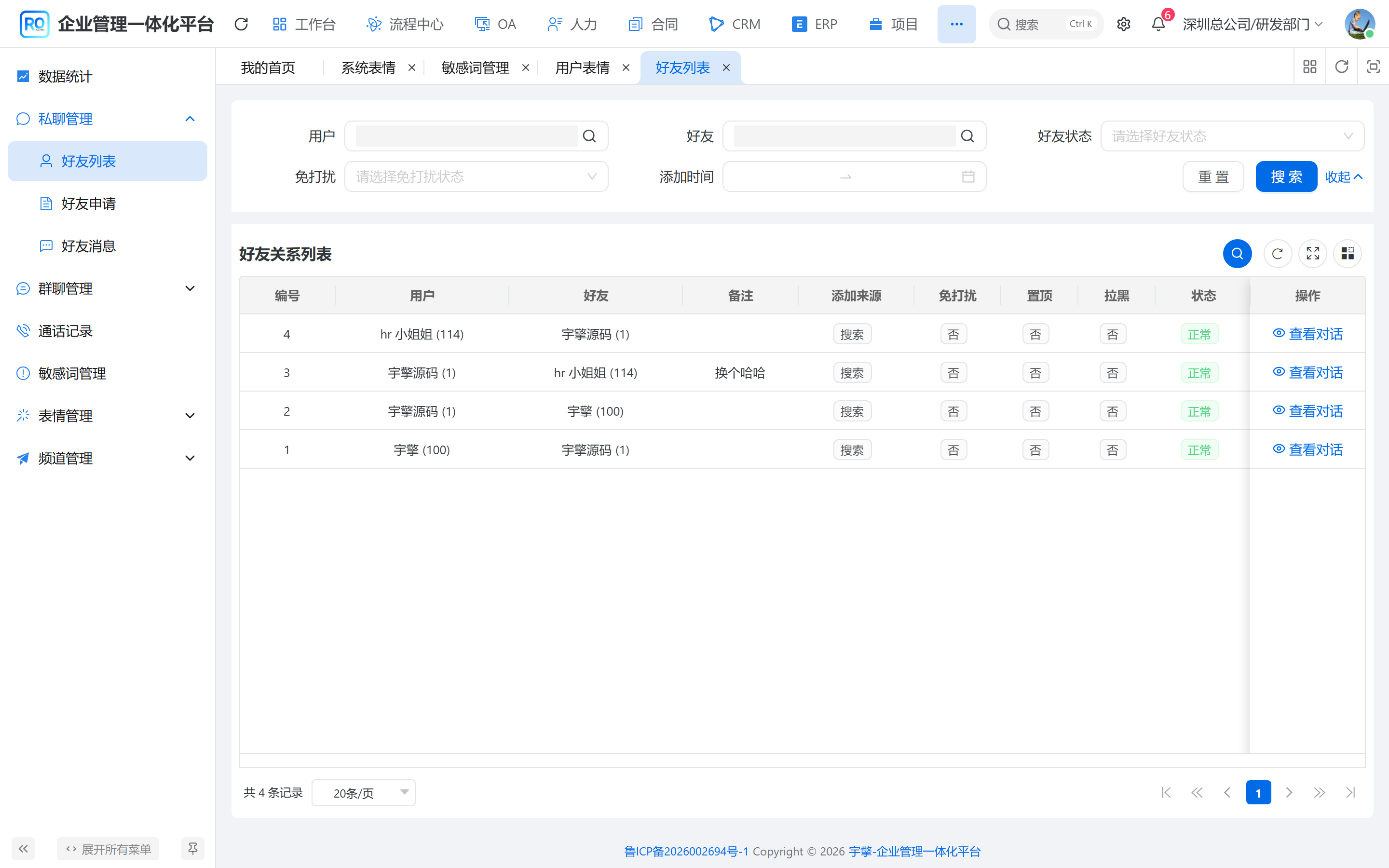Click the 搜 索 blue button

tap(1286, 177)
